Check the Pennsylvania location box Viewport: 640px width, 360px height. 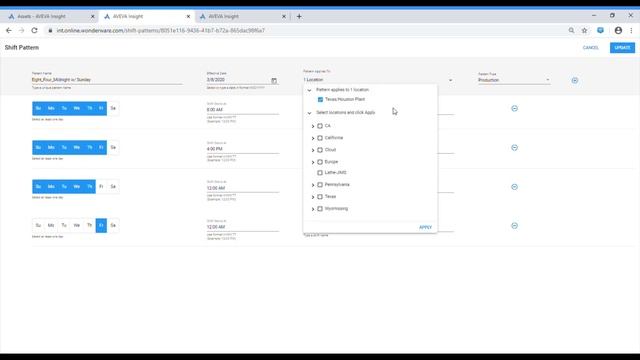coord(320,185)
